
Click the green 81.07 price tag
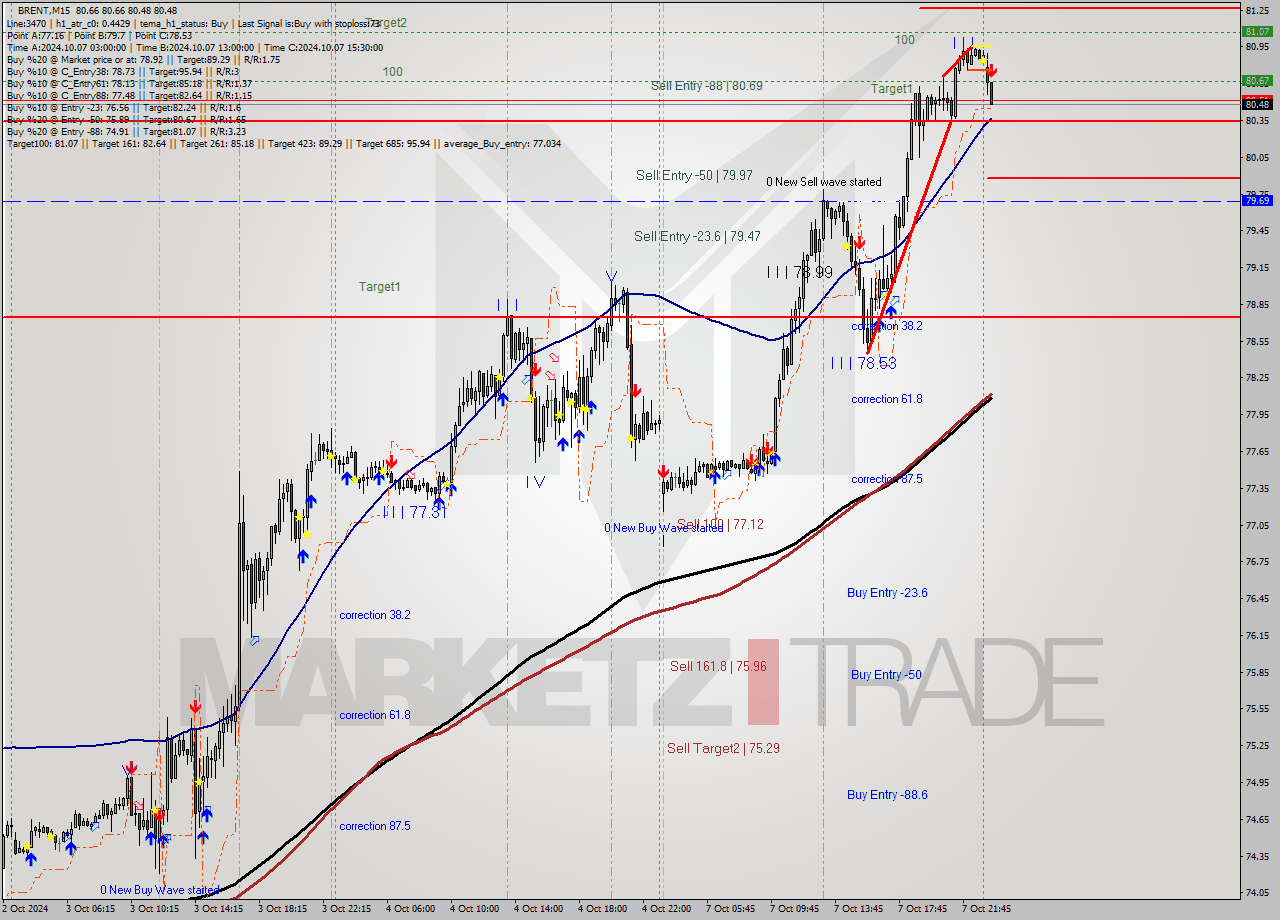1257,31
